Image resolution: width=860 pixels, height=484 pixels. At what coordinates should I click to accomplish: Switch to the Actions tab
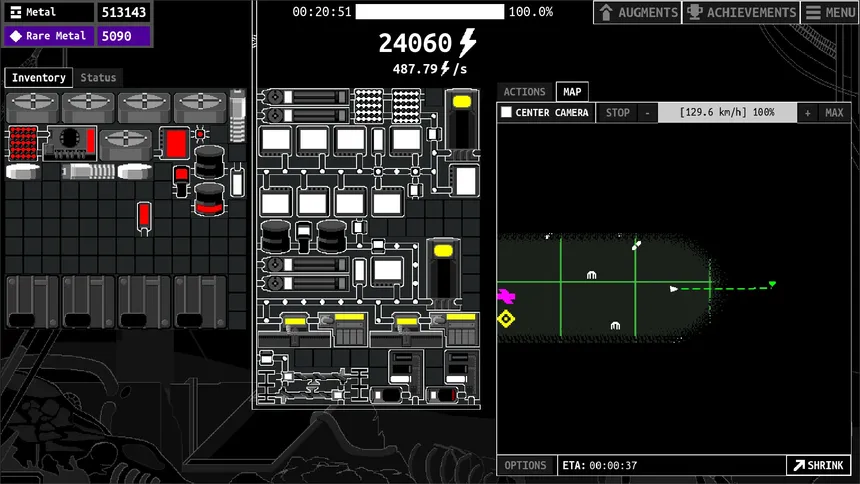524,92
